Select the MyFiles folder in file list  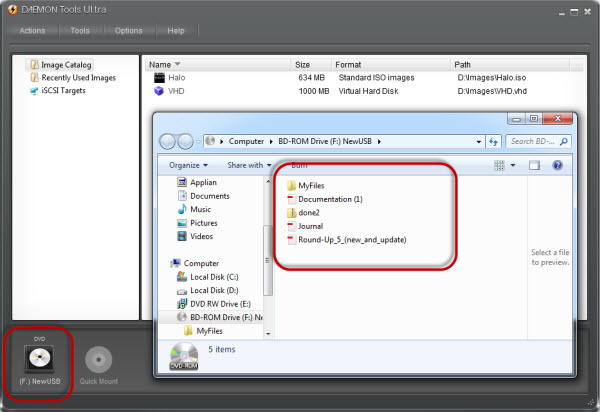coord(305,186)
